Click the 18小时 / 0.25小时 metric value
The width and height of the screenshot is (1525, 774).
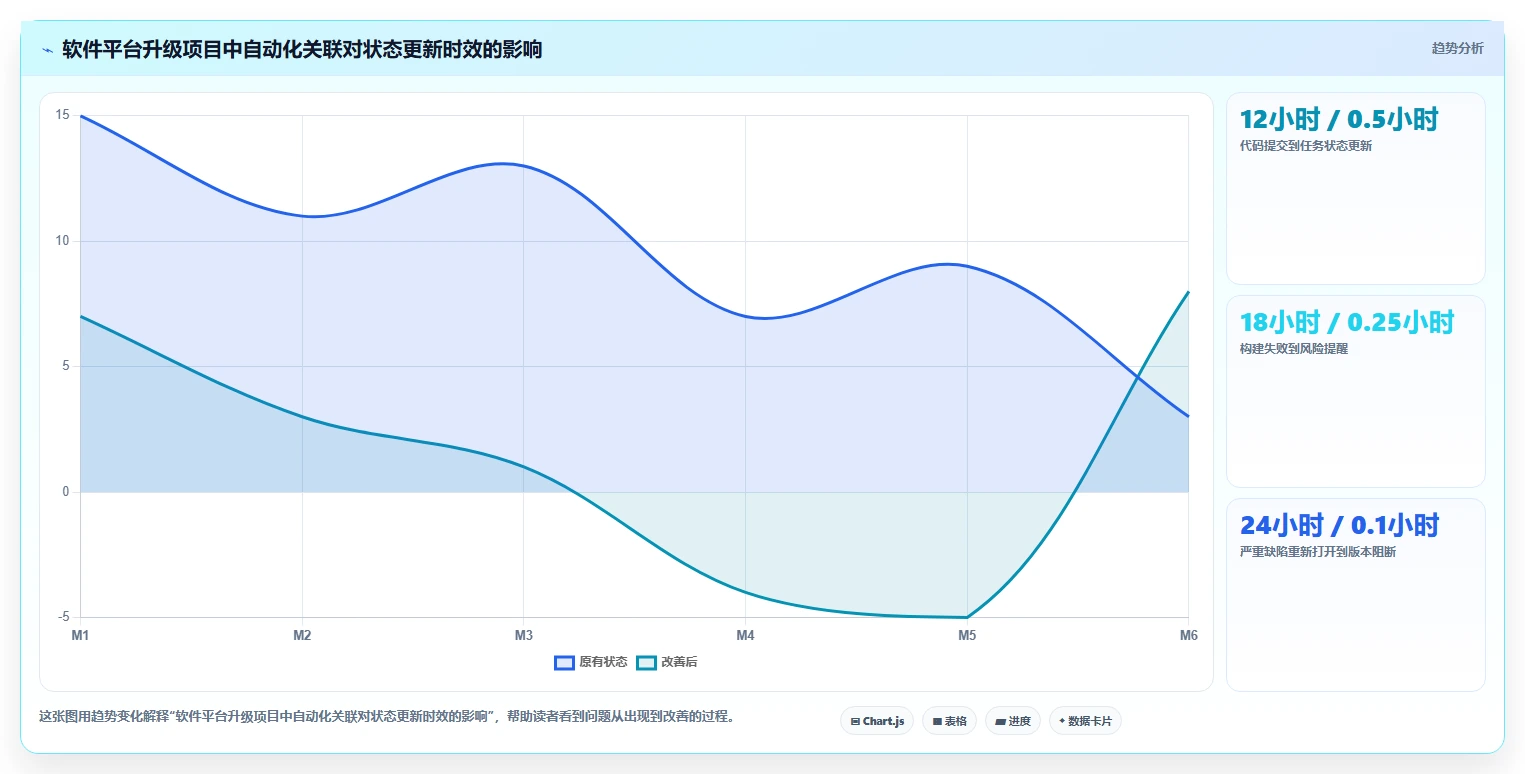tap(1347, 322)
